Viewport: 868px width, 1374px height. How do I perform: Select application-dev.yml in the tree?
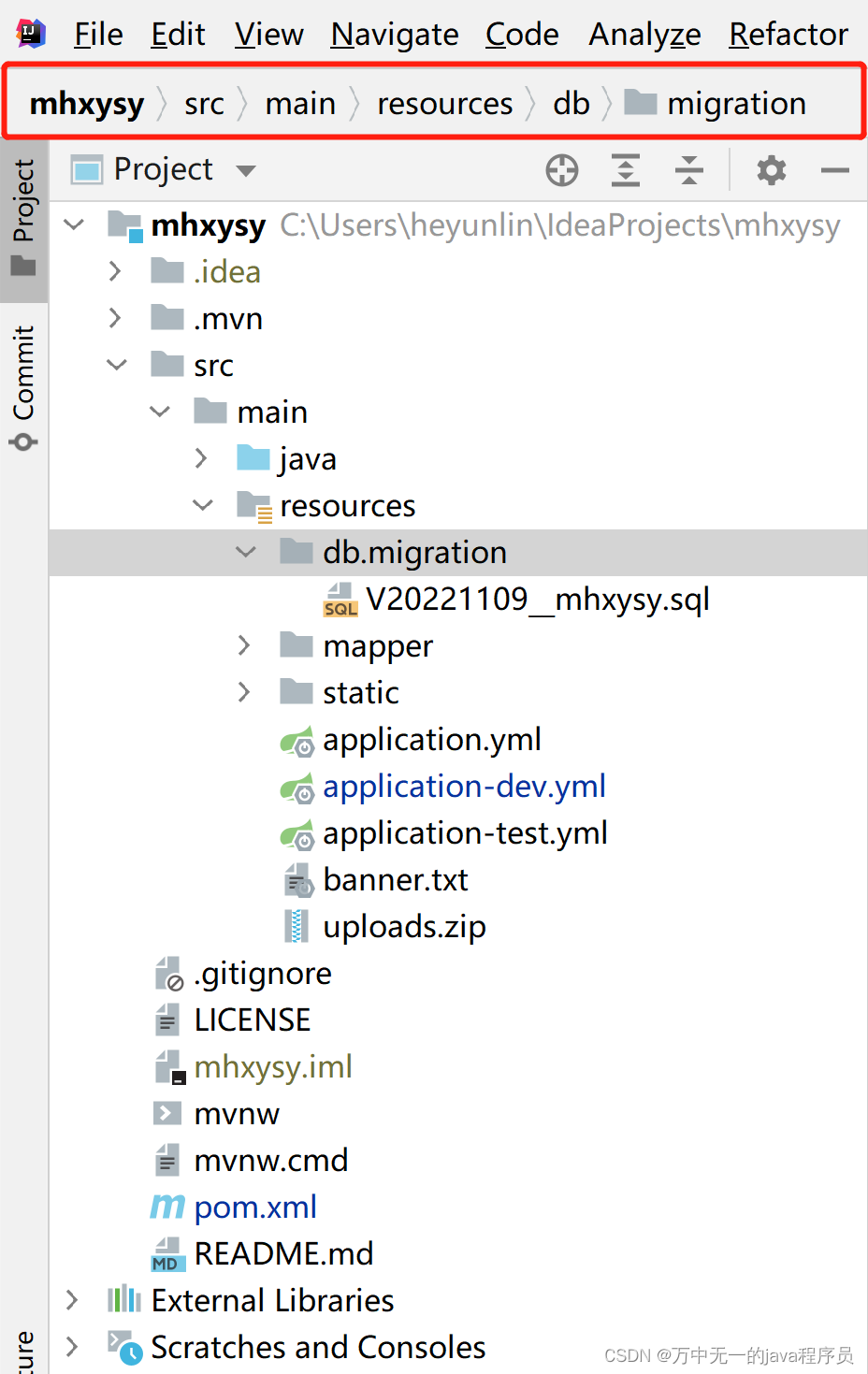[x=464, y=786]
